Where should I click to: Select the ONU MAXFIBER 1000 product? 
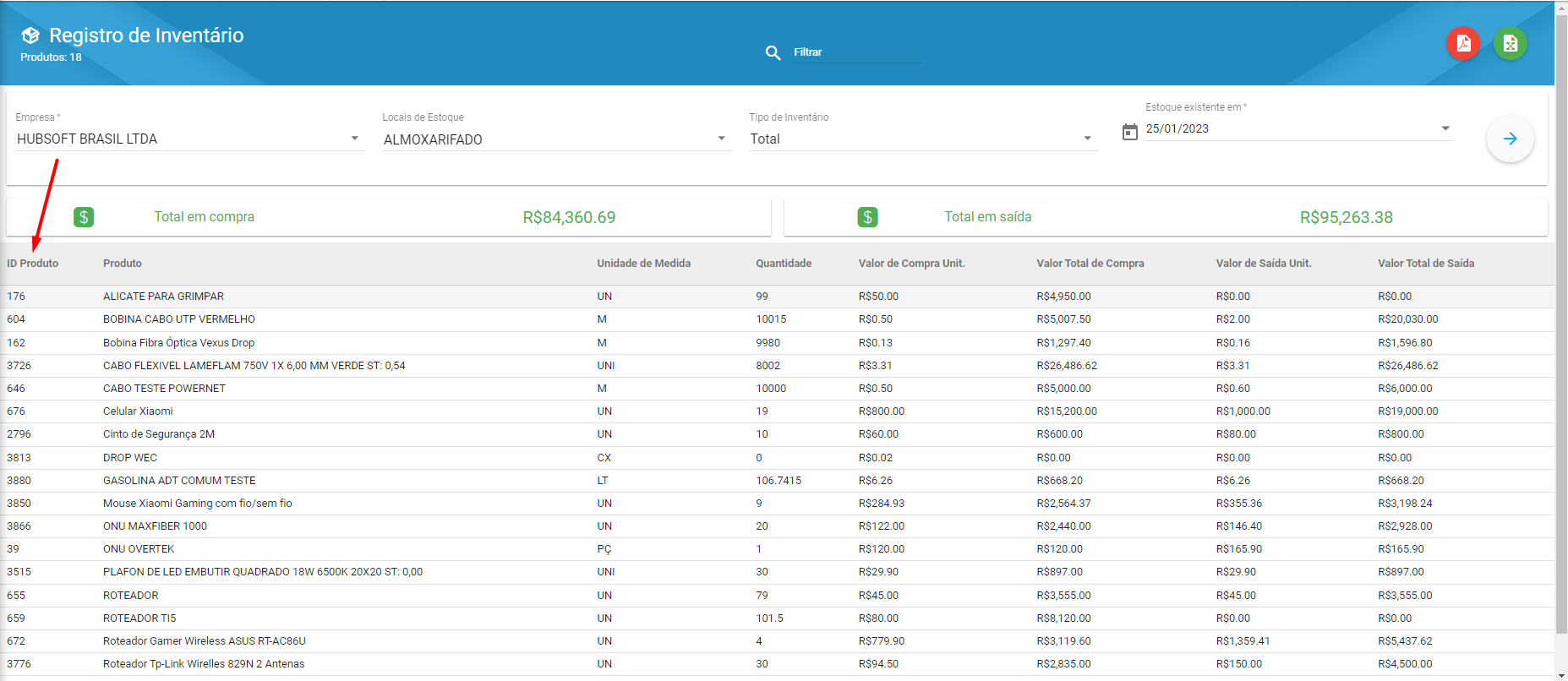155,526
